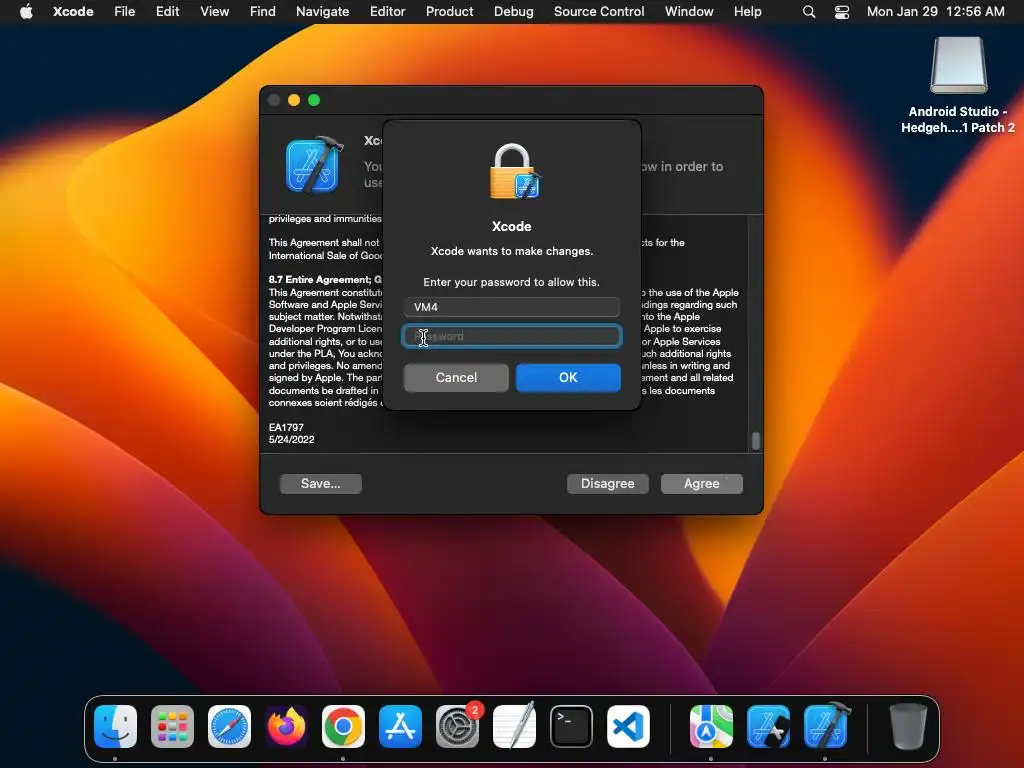Screen dimensions: 1024x768
Task: Focus the Password field
Action: click(511, 336)
